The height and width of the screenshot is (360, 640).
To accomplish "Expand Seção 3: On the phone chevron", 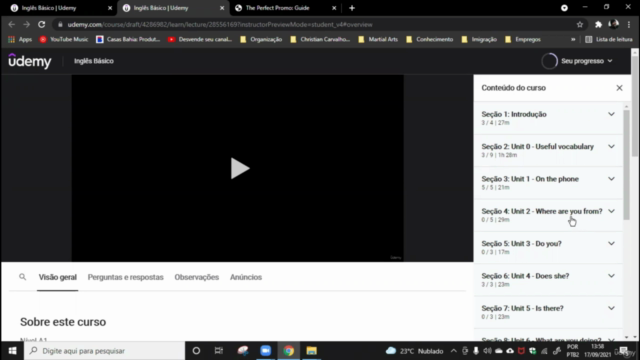I will point(611,179).
